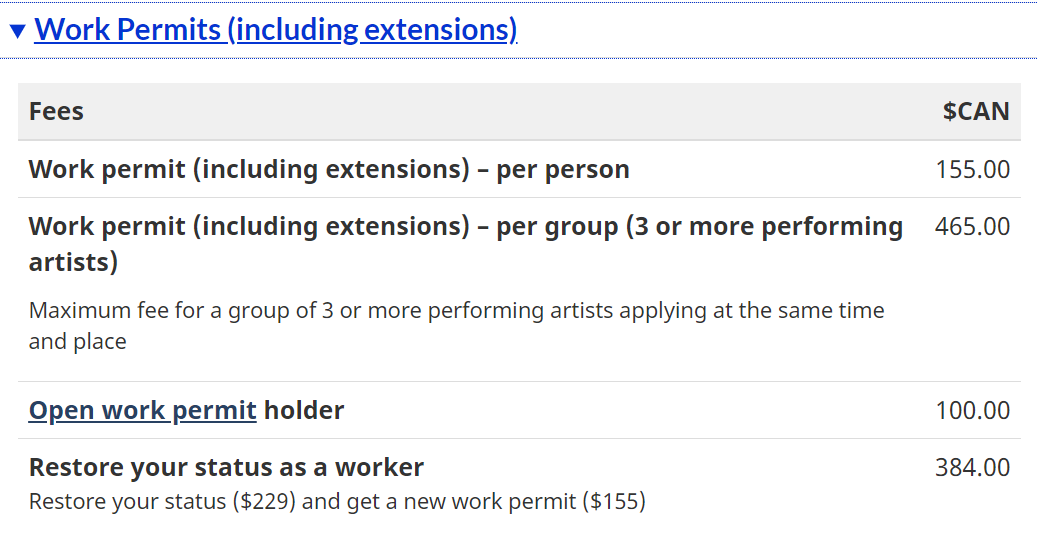Open the Work Permits (including extensions) heading link
Viewport: 1037px width, 547px height.
pos(276,30)
